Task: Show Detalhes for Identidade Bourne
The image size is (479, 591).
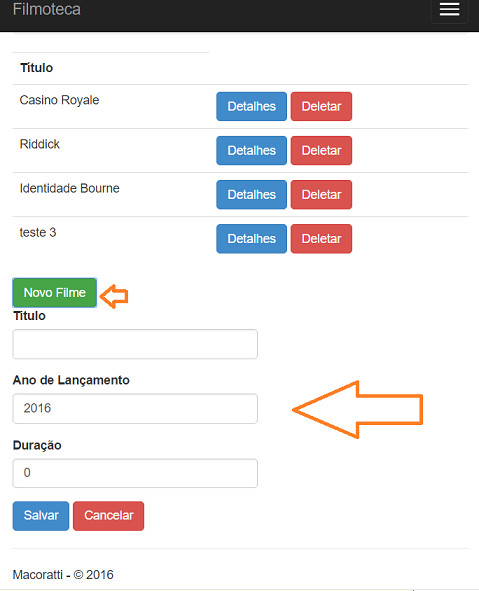Action: pyautogui.click(x=251, y=194)
